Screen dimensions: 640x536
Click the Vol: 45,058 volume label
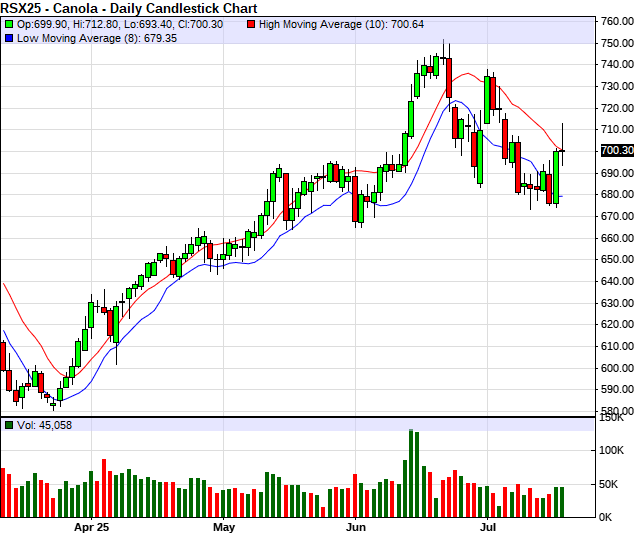43,425
